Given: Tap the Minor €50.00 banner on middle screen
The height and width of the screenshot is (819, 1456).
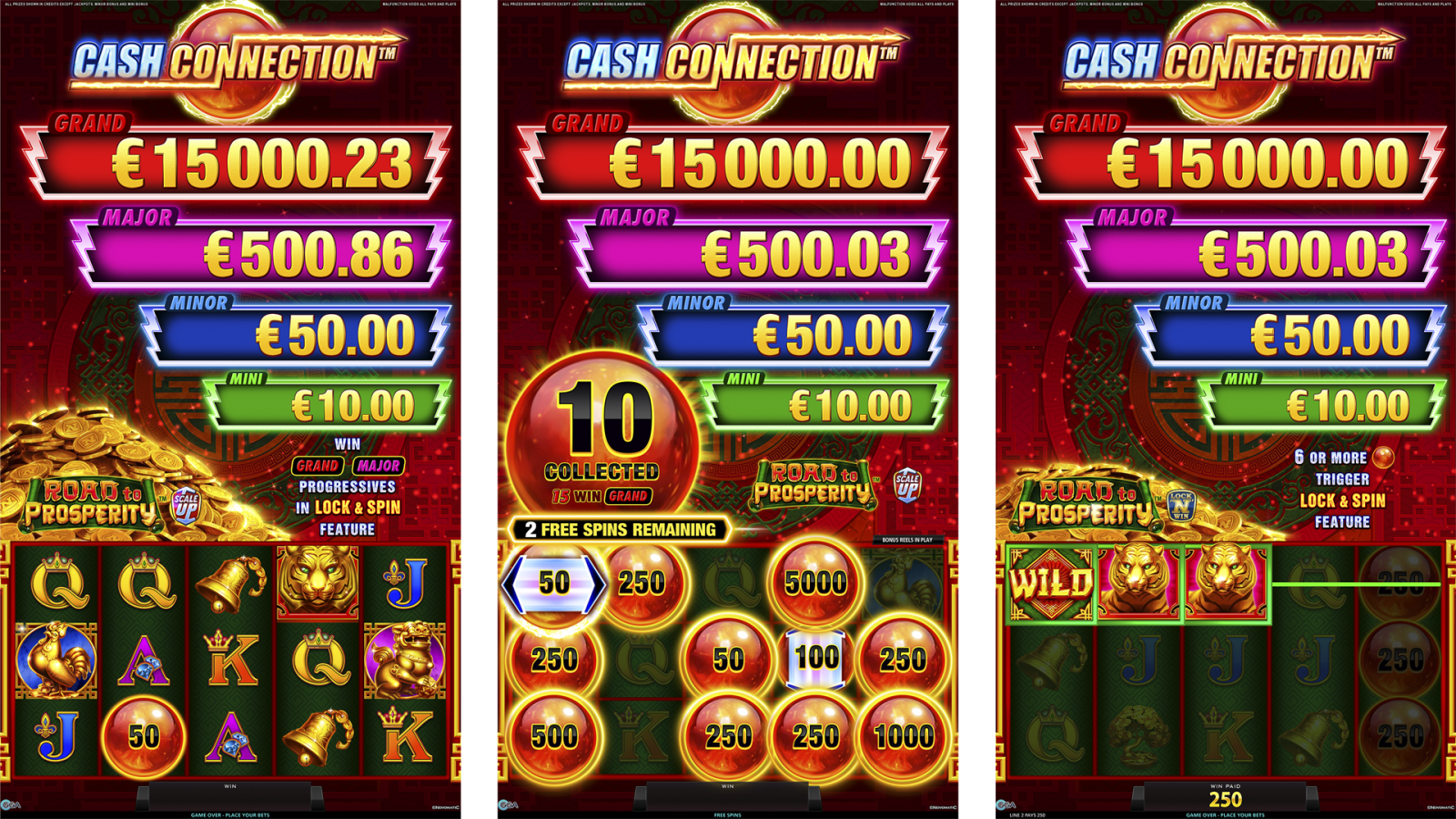Looking at the screenshot, I should pyautogui.click(x=792, y=334).
